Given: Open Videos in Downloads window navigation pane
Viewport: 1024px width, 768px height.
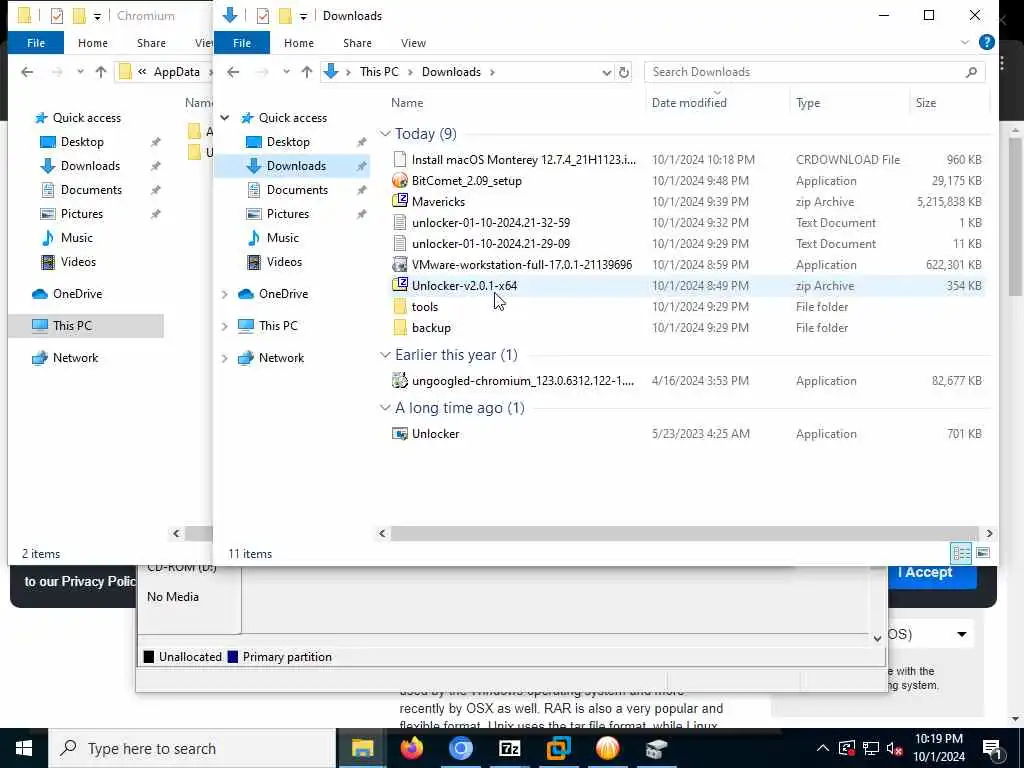Looking at the screenshot, I should pyautogui.click(x=284, y=262).
